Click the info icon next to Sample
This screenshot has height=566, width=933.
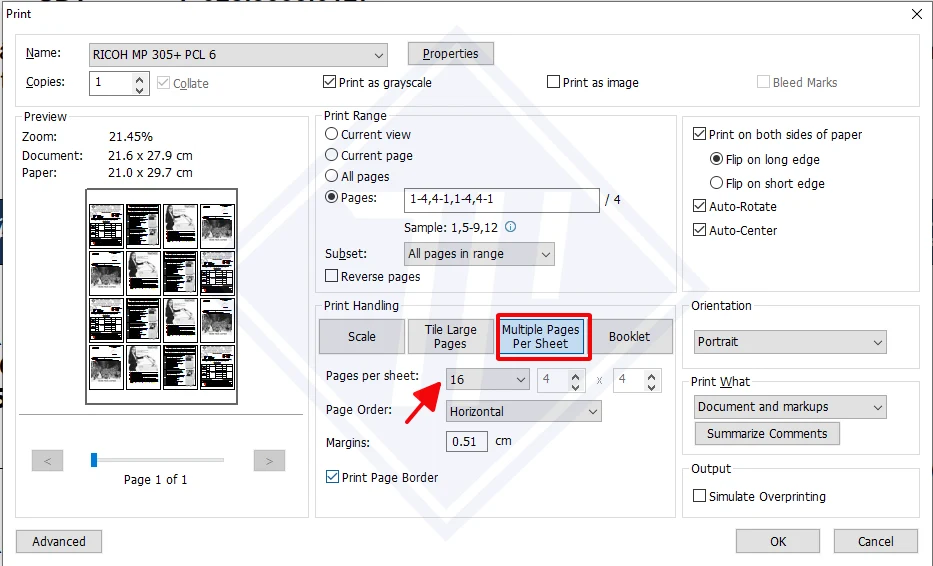tap(511, 227)
